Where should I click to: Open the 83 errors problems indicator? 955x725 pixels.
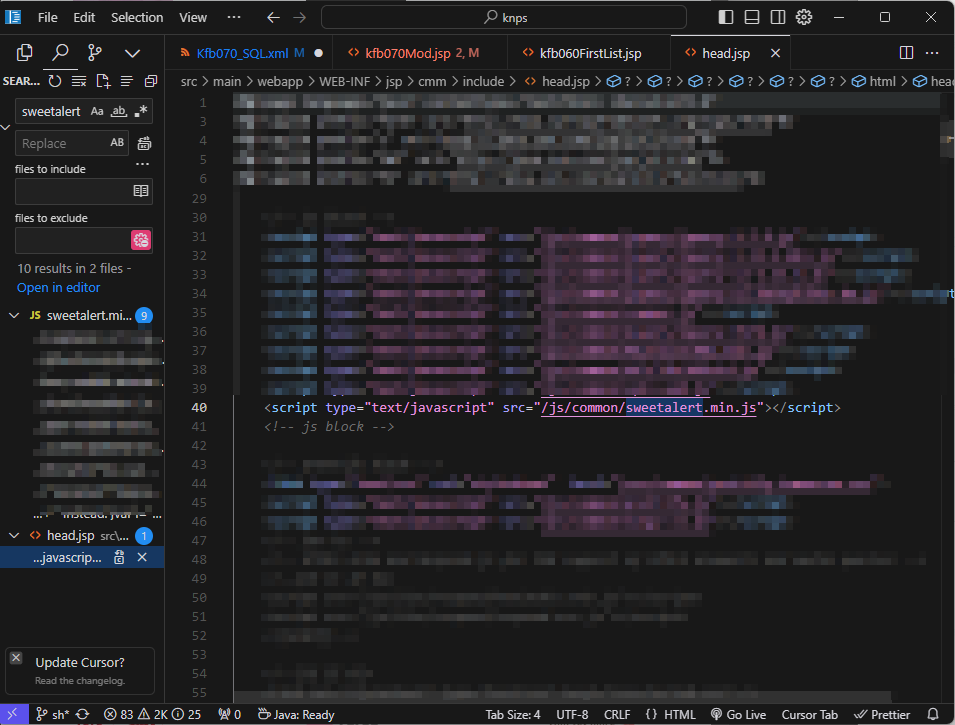119,714
